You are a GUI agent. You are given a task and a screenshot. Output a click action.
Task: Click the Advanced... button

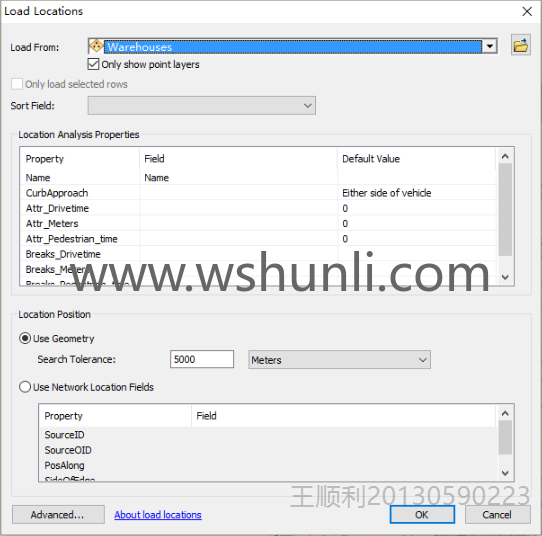(58, 515)
